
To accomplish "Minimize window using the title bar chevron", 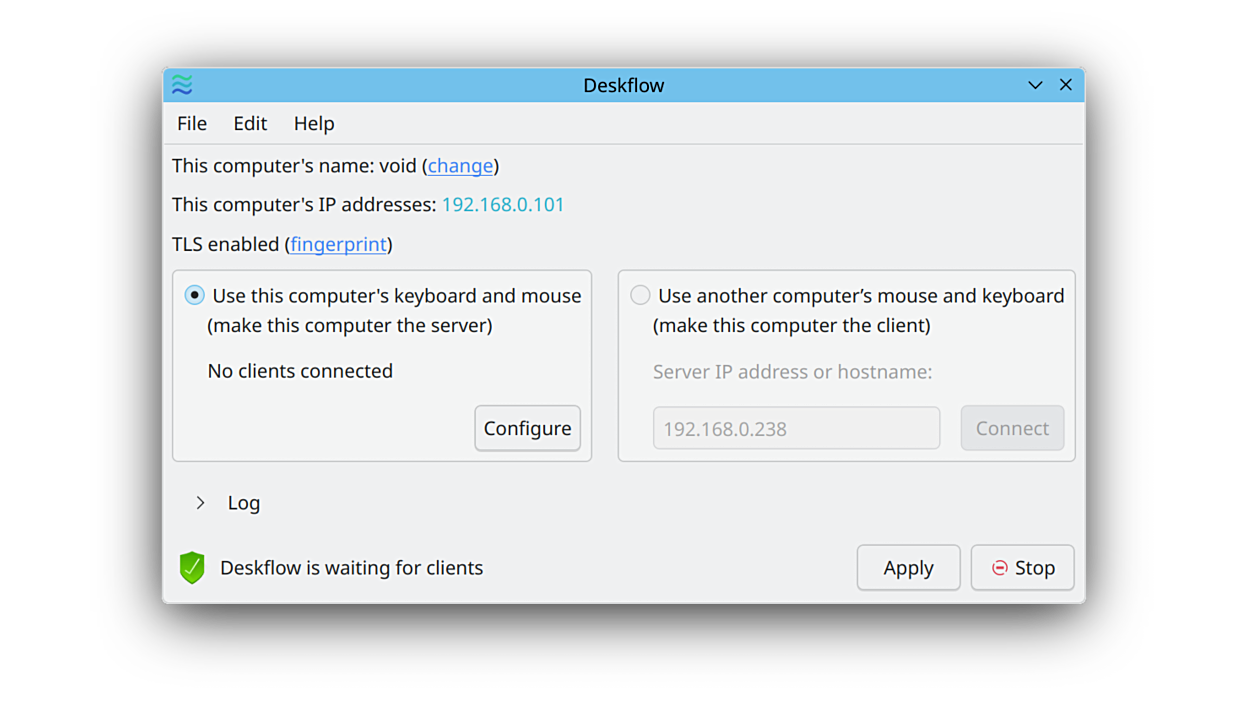I will coord(1035,85).
